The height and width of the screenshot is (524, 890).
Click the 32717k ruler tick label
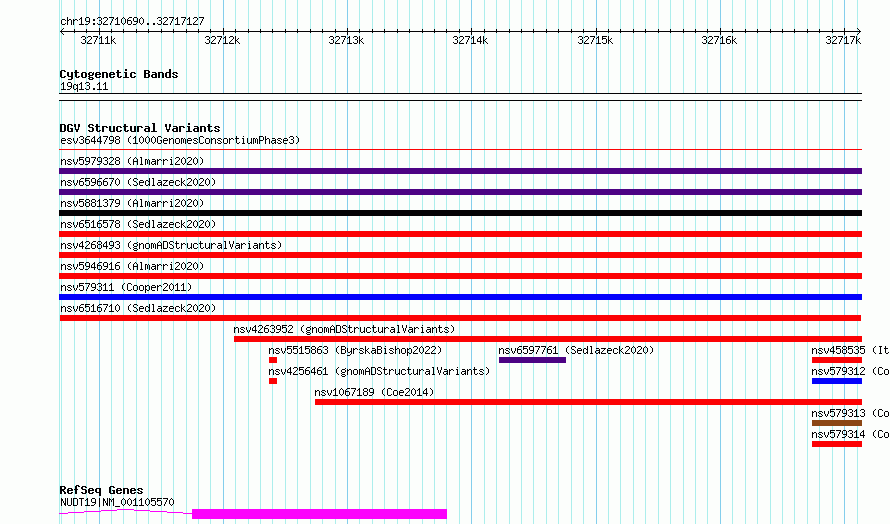pyautogui.click(x=843, y=40)
